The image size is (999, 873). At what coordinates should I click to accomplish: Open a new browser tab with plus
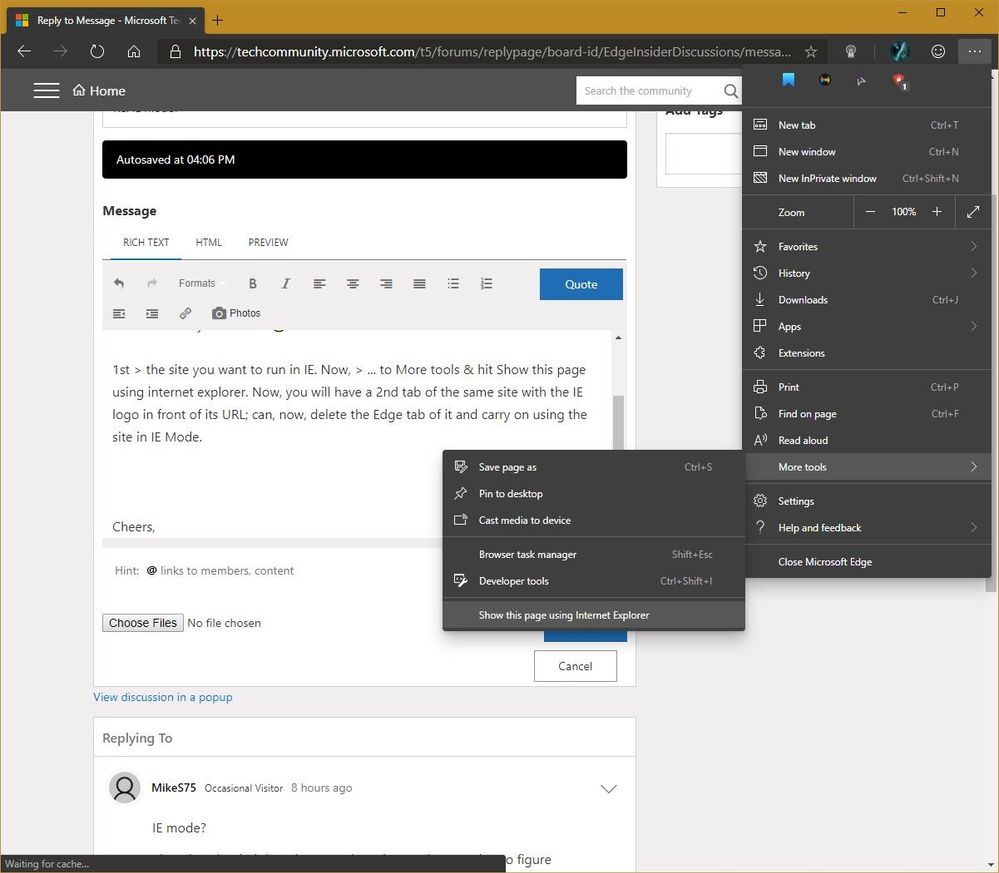(x=217, y=20)
